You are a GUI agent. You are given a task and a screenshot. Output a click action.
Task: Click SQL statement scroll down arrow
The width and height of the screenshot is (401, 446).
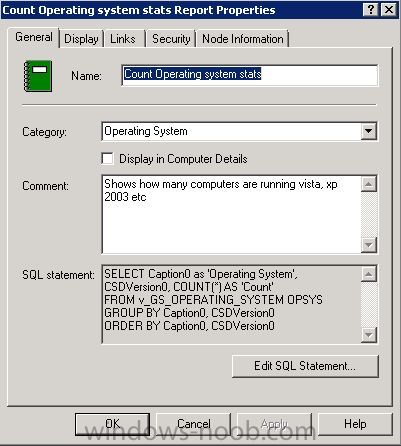tap(369, 334)
